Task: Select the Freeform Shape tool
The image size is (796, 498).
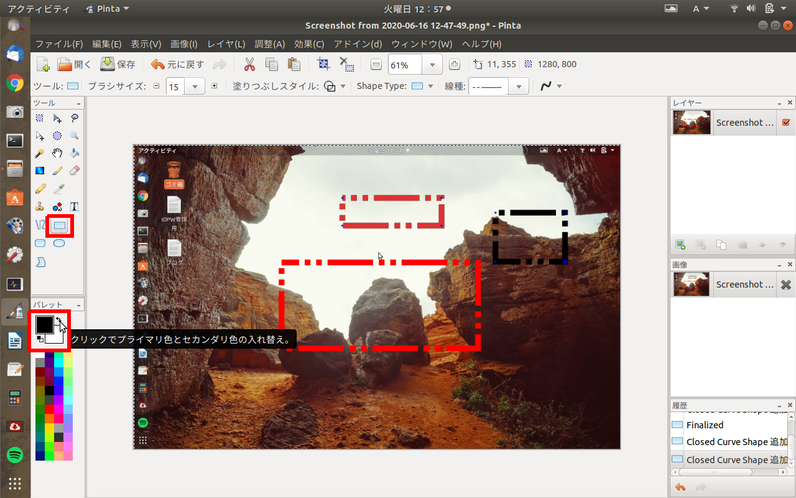Action: click(x=41, y=262)
